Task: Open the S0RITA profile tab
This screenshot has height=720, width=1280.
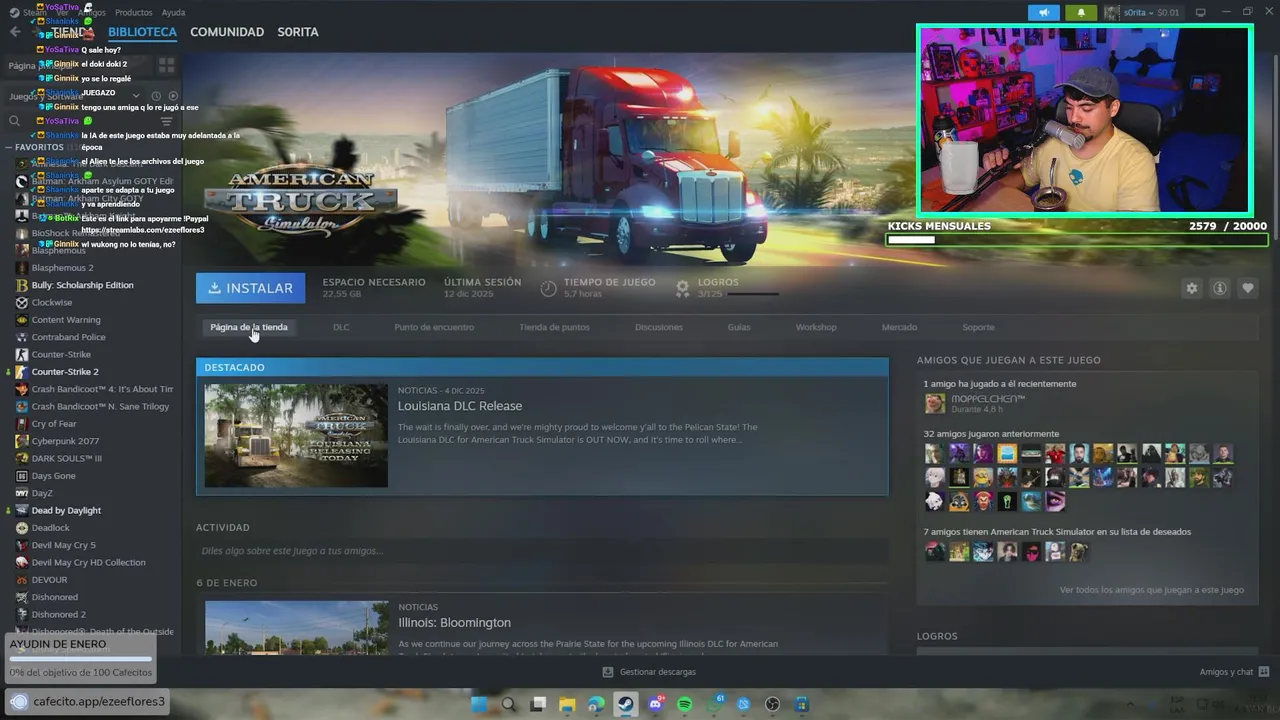Action: coord(298,32)
